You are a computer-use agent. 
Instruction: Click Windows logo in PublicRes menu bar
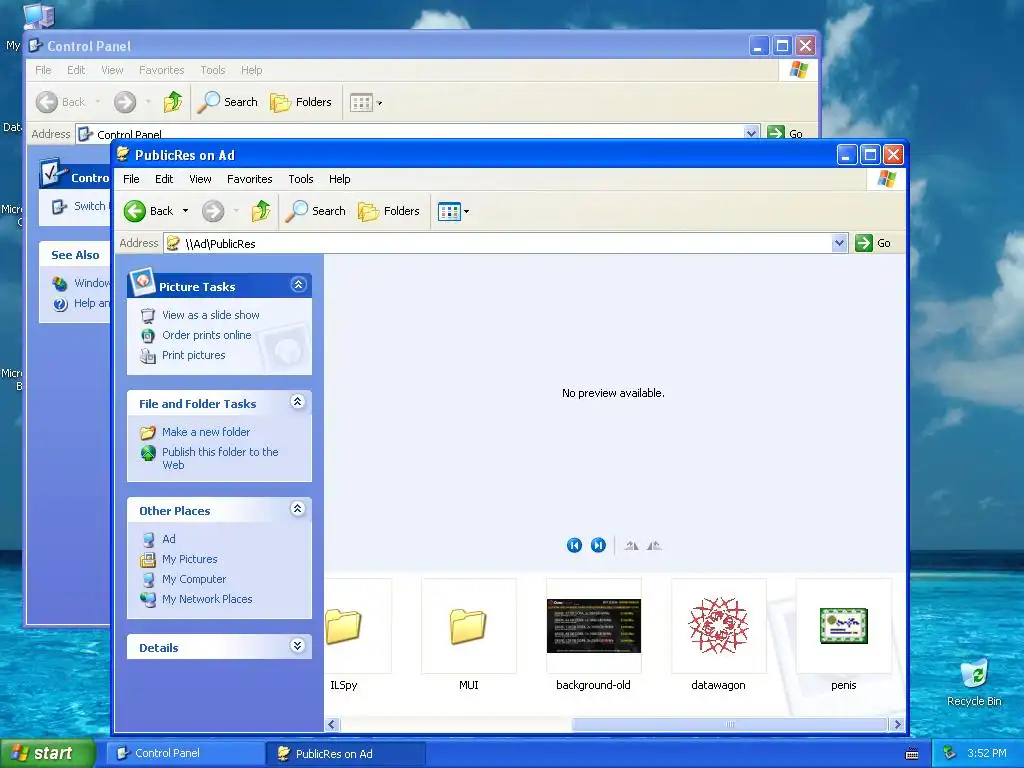click(887, 179)
